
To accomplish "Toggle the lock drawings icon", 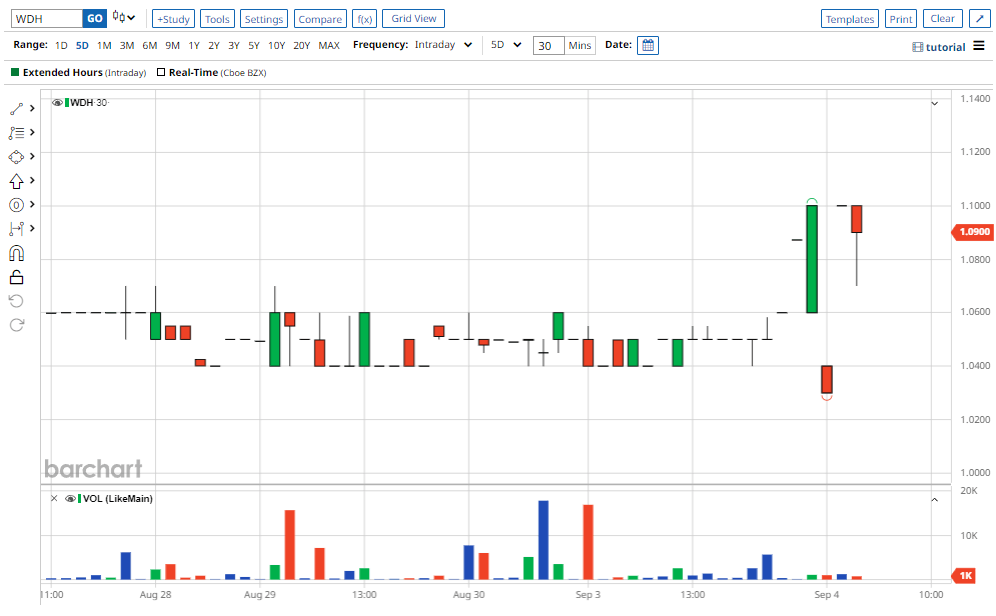I will click(17, 278).
